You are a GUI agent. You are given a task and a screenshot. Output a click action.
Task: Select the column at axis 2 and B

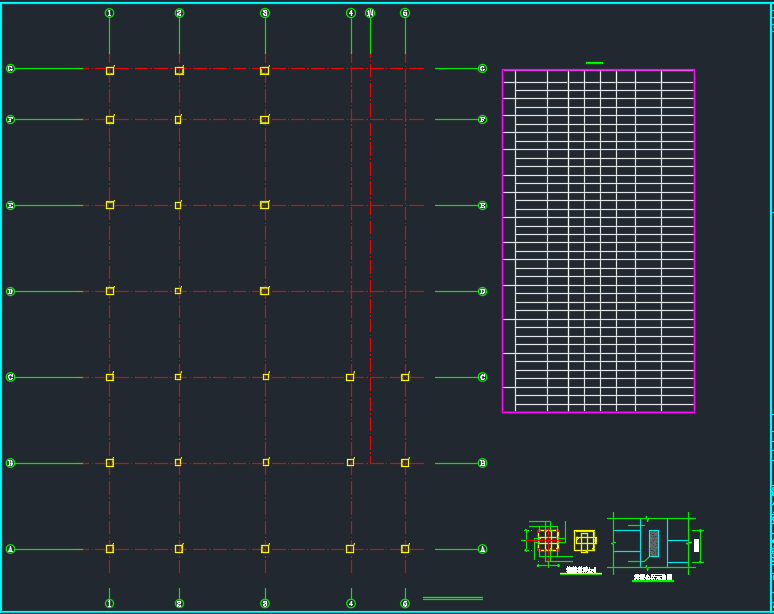[x=178, y=462]
